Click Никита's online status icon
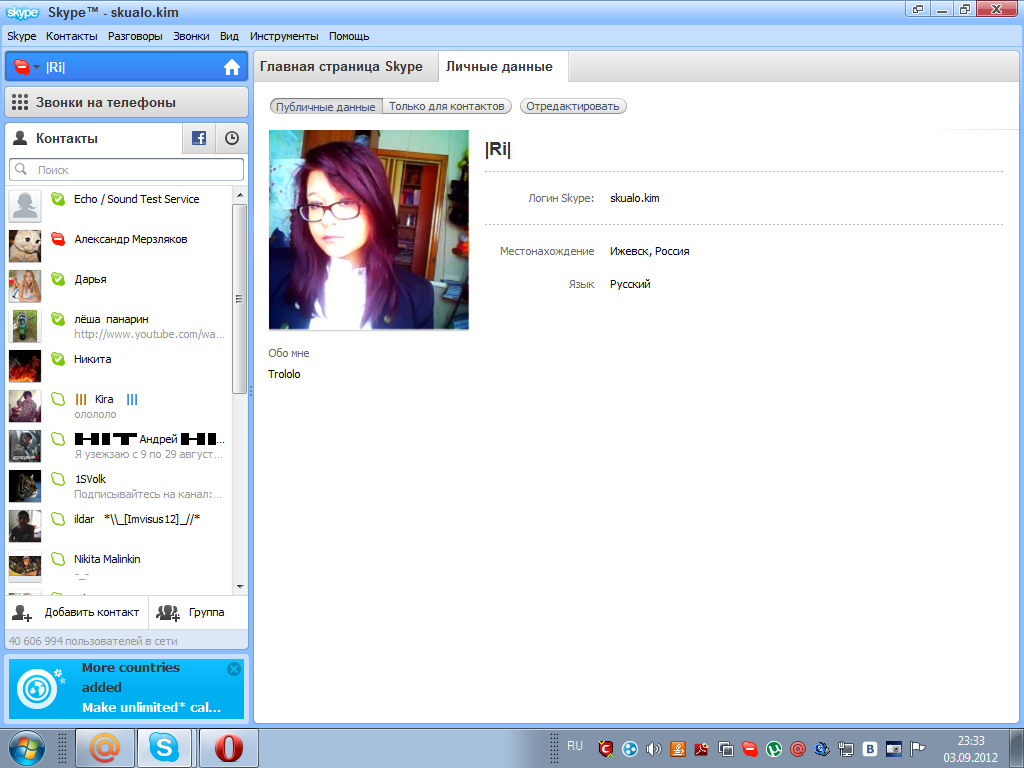The width and height of the screenshot is (1024, 768). [58, 359]
